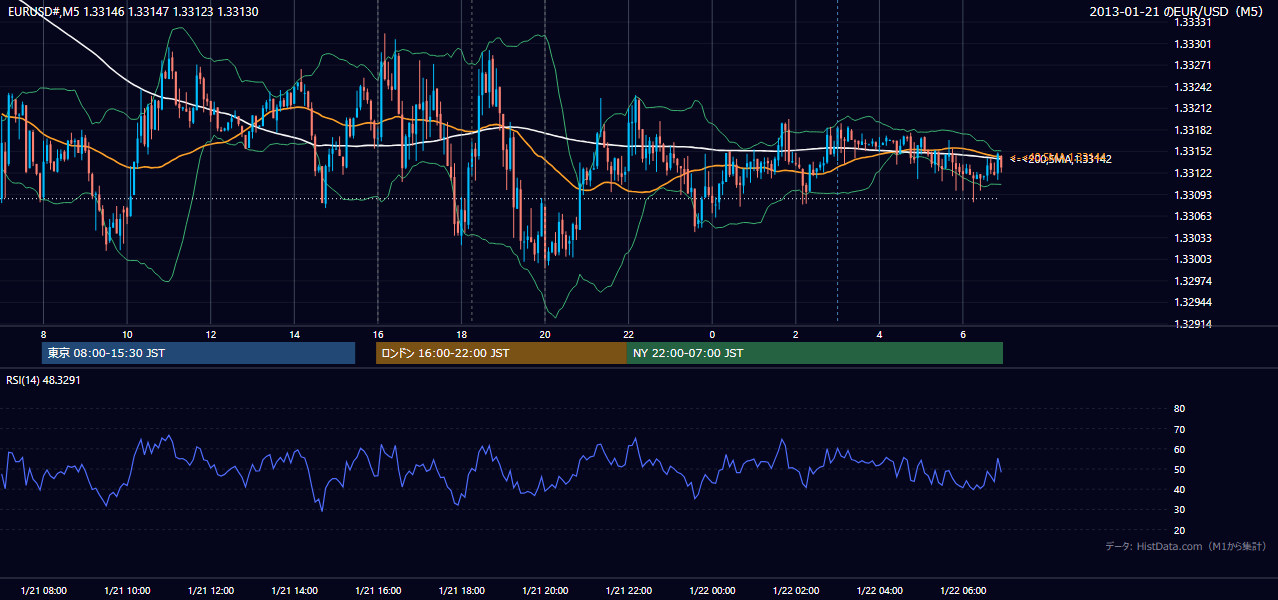This screenshot has height=600, width=1278.
Task: Click the bottom date label 1/21 10:00
Action: click(127, 590)
